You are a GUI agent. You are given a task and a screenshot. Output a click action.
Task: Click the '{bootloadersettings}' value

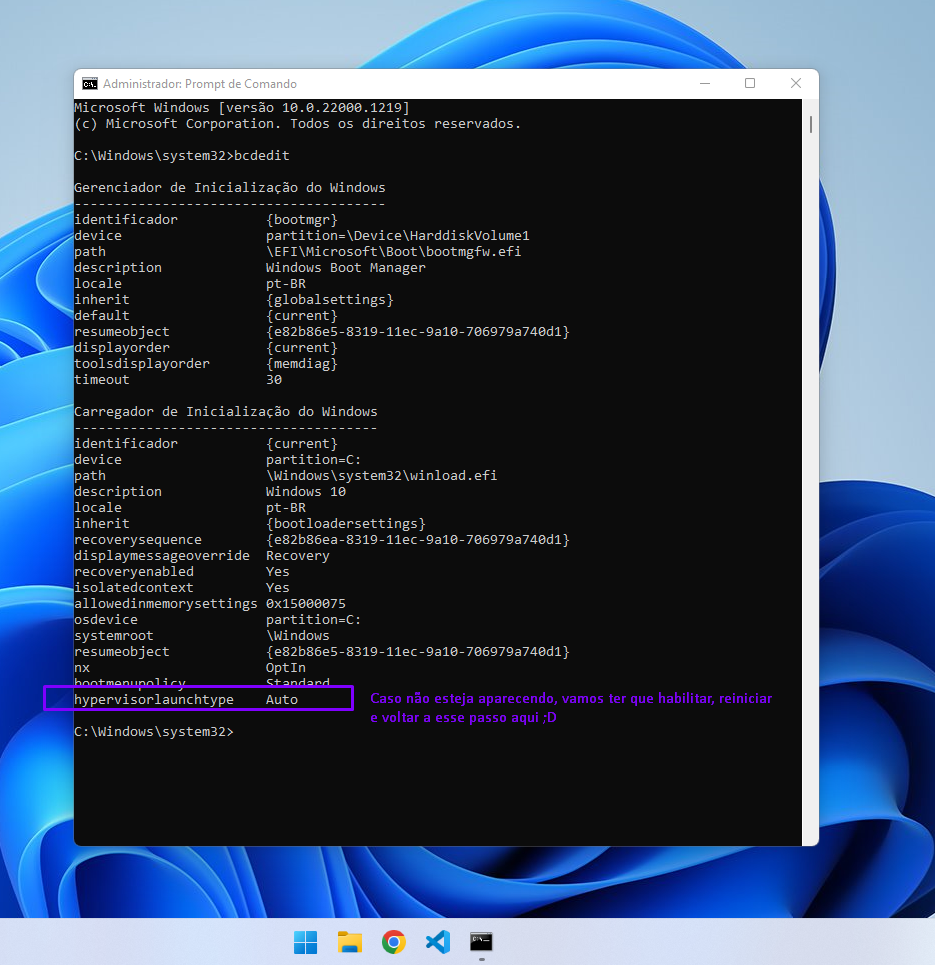click(345, 524)
